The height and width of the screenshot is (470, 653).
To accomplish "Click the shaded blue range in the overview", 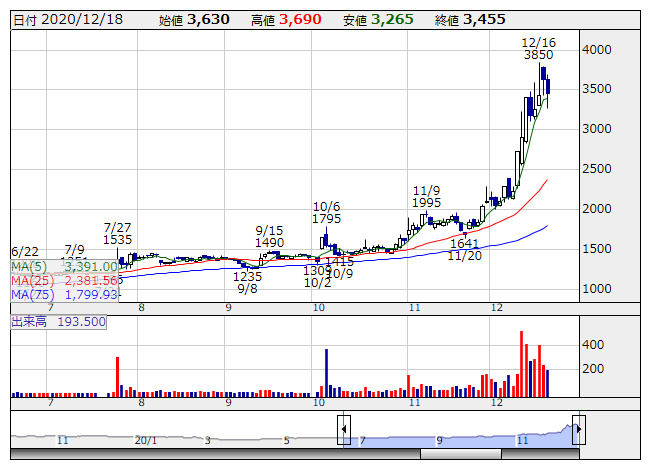I will point(460,438).
